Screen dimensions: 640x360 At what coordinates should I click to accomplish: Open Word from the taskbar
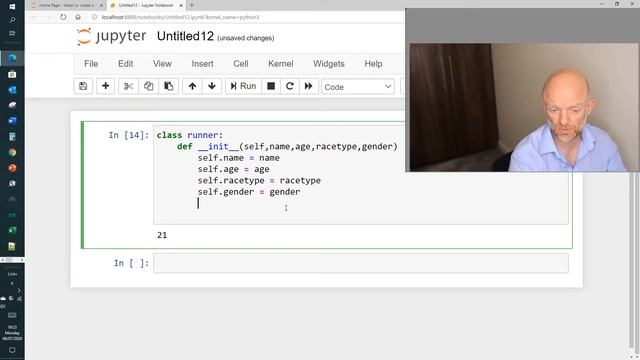click(x=12, y=121)
